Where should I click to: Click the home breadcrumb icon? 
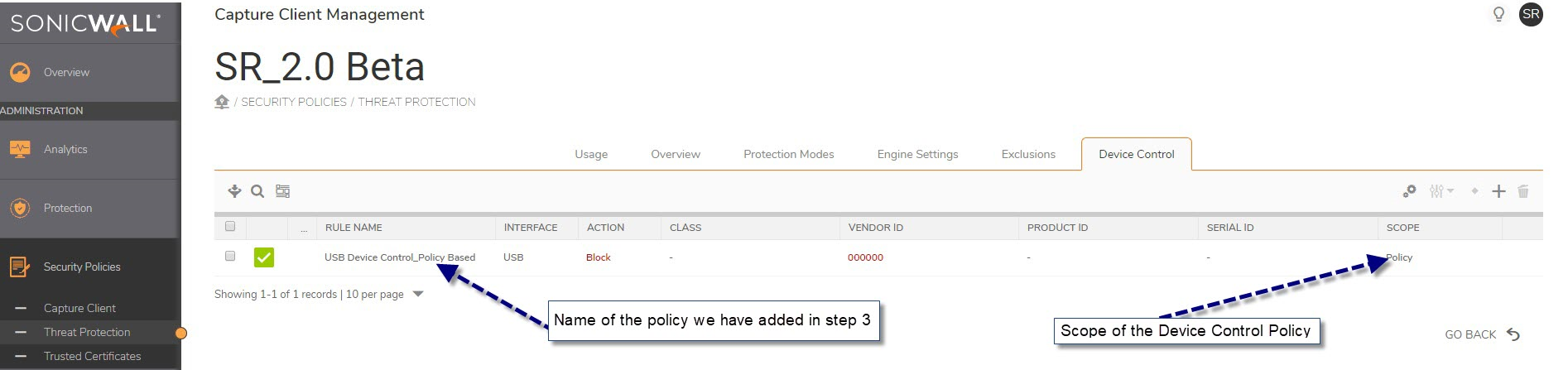pos(222,102)
